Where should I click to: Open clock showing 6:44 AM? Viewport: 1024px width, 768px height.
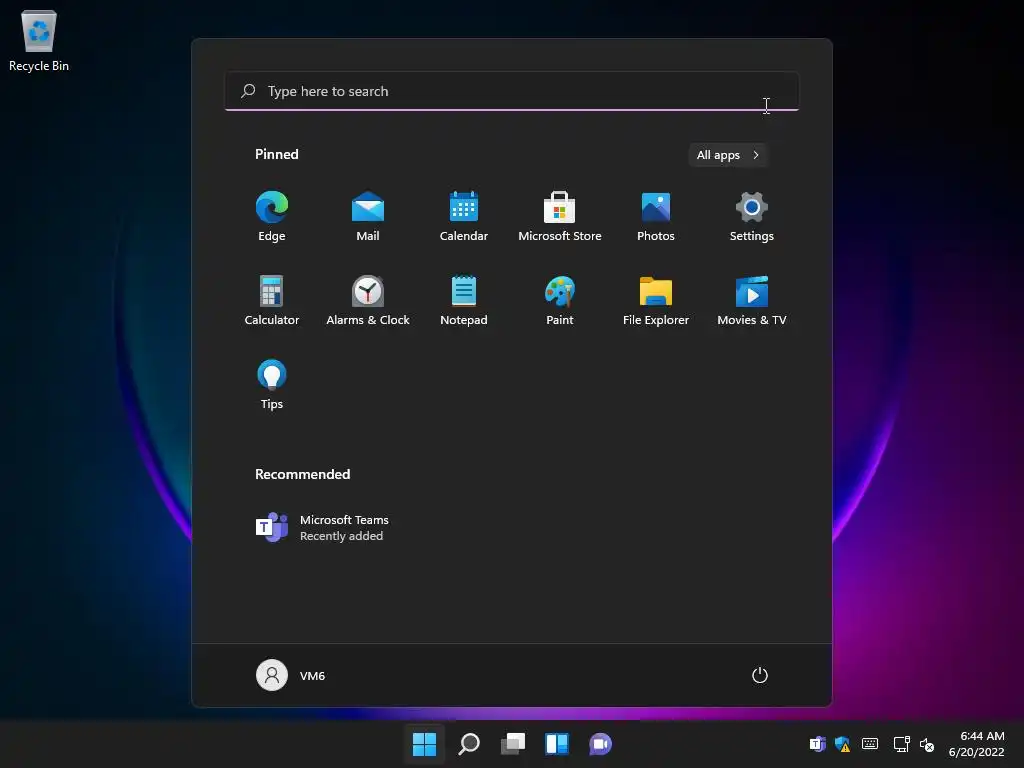[976, 744]
